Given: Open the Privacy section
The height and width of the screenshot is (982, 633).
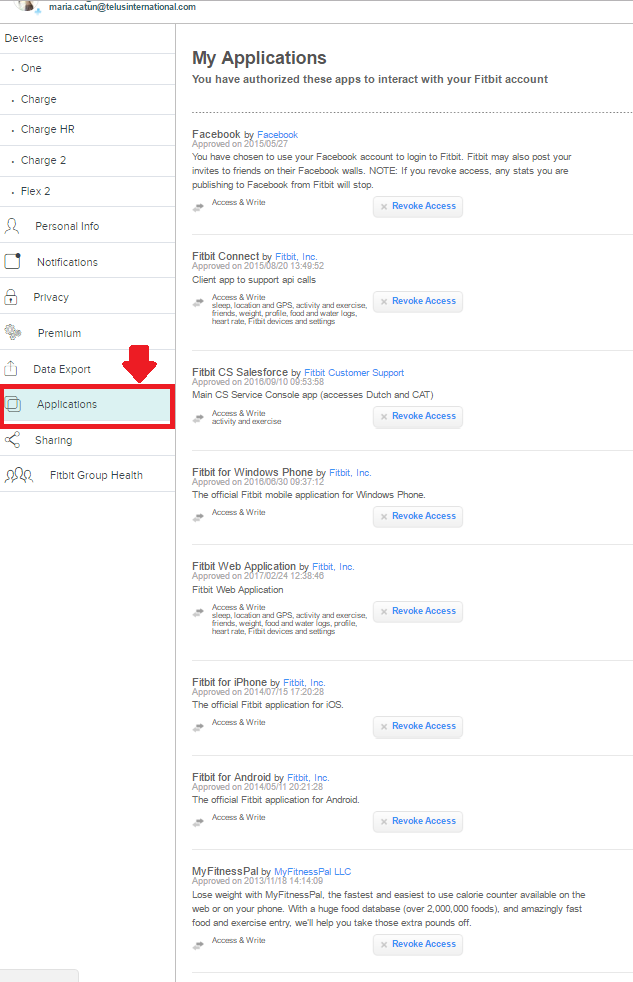Looking at the screenshot, I should point(88,297).
